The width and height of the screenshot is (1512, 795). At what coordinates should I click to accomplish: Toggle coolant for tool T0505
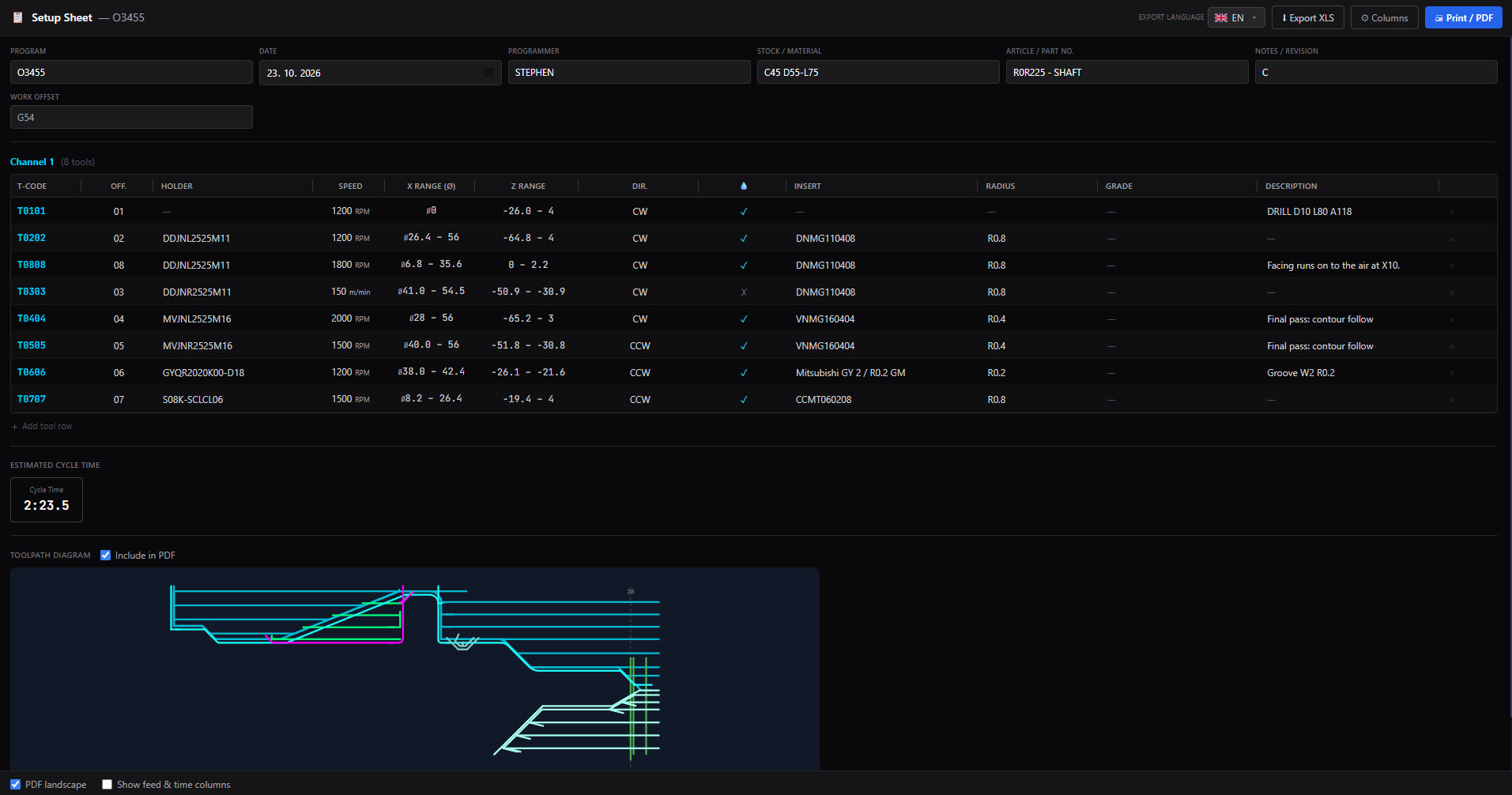click(x=744, y=346)
